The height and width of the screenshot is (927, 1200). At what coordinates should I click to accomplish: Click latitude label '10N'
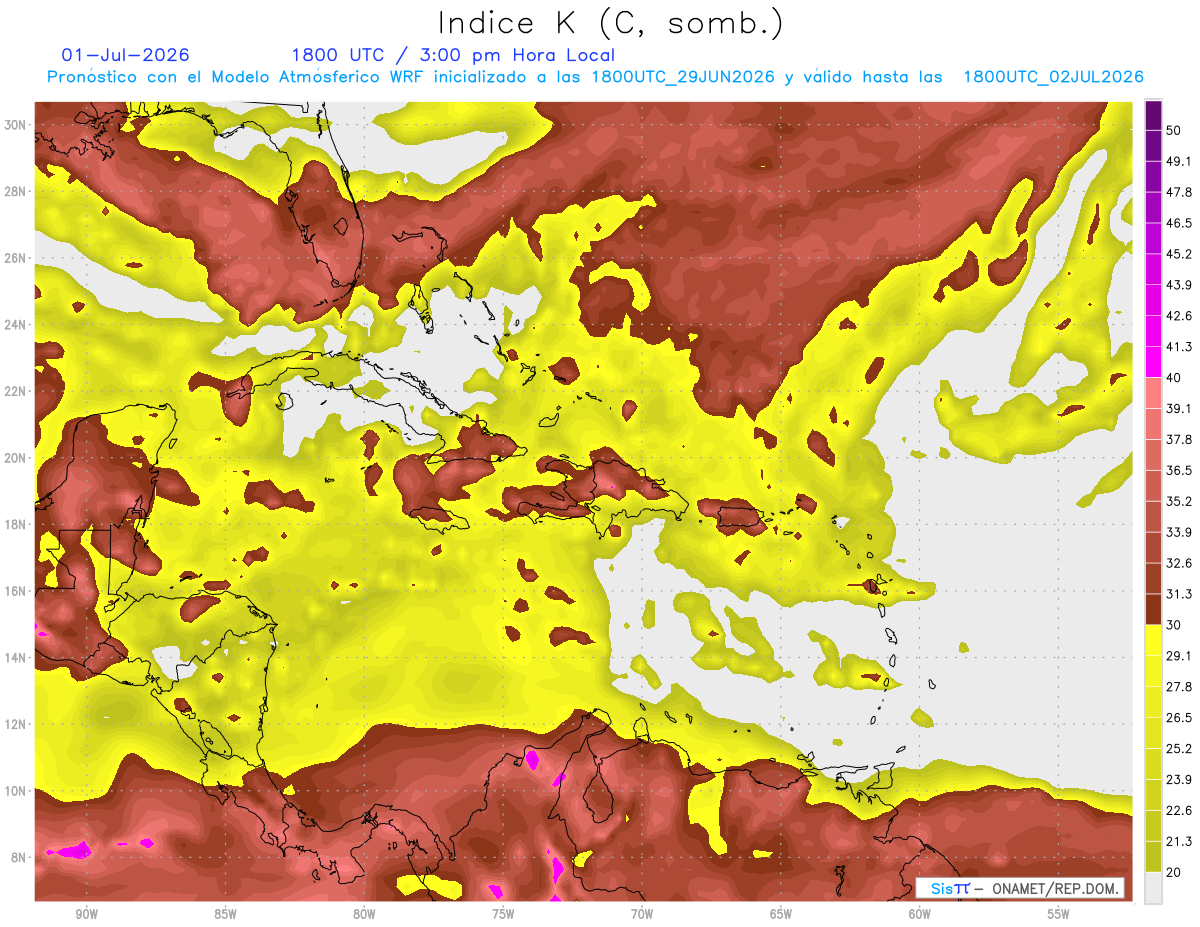pyautogui.click(x=16, y=791)
